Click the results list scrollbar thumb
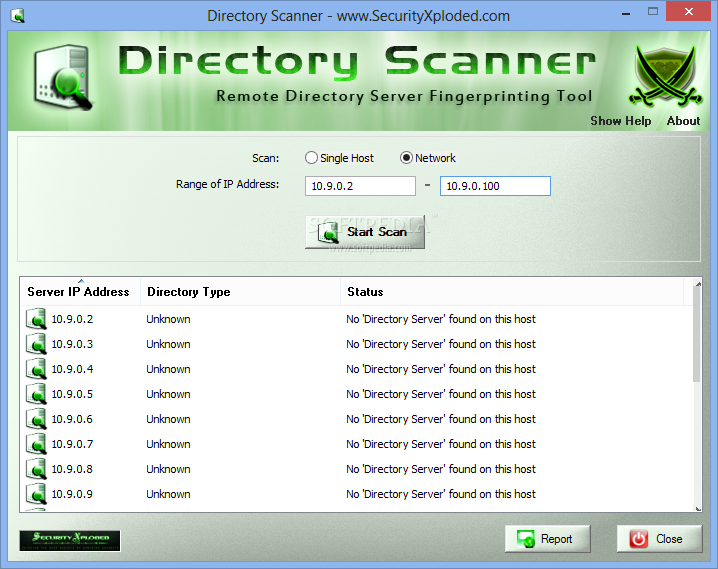This screenshot has width=718, height=569. click(697, 336)
